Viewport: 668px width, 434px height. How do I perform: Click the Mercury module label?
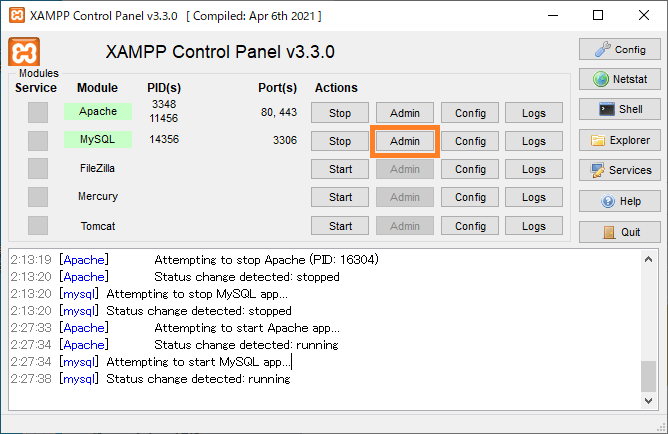pyautogui.click(x=98, y=196)
